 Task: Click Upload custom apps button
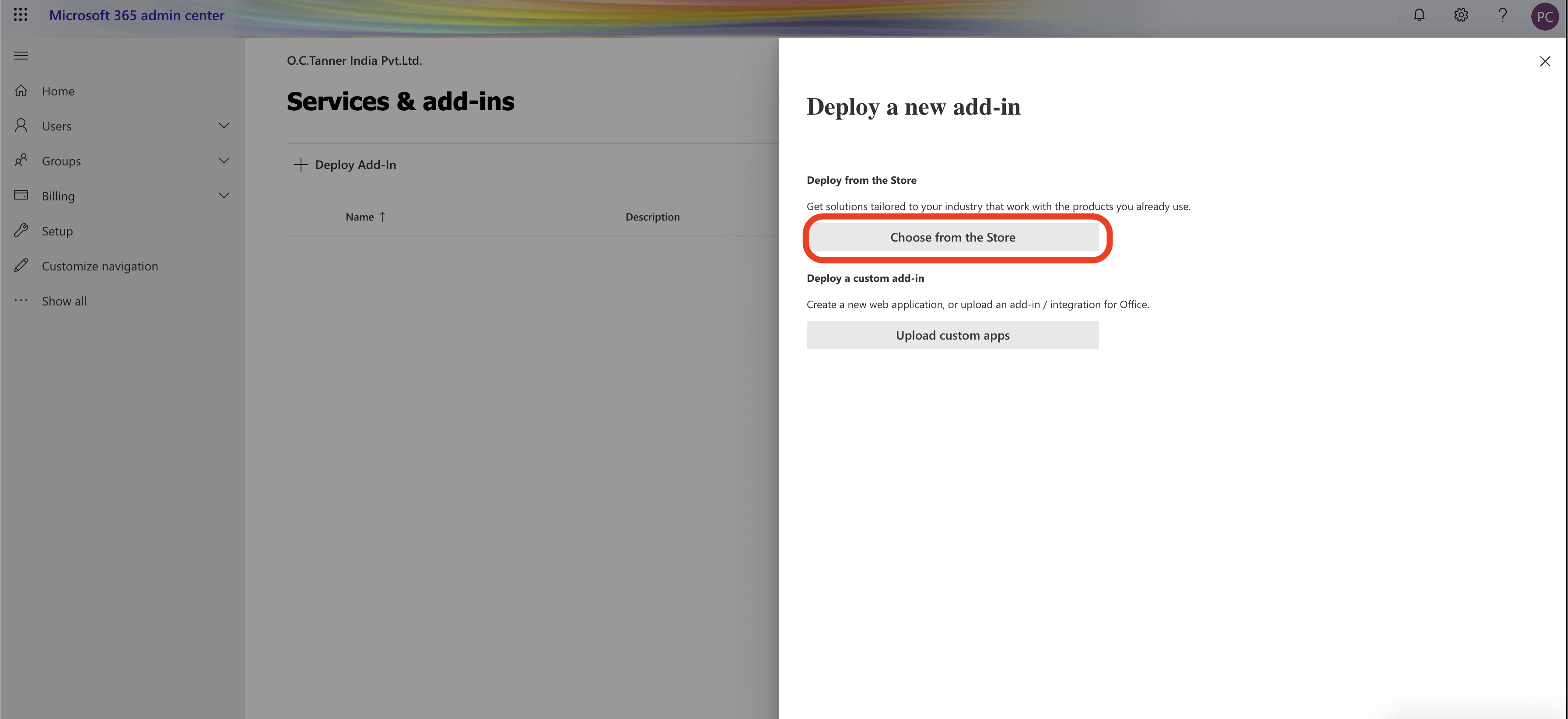pos(952,336)
